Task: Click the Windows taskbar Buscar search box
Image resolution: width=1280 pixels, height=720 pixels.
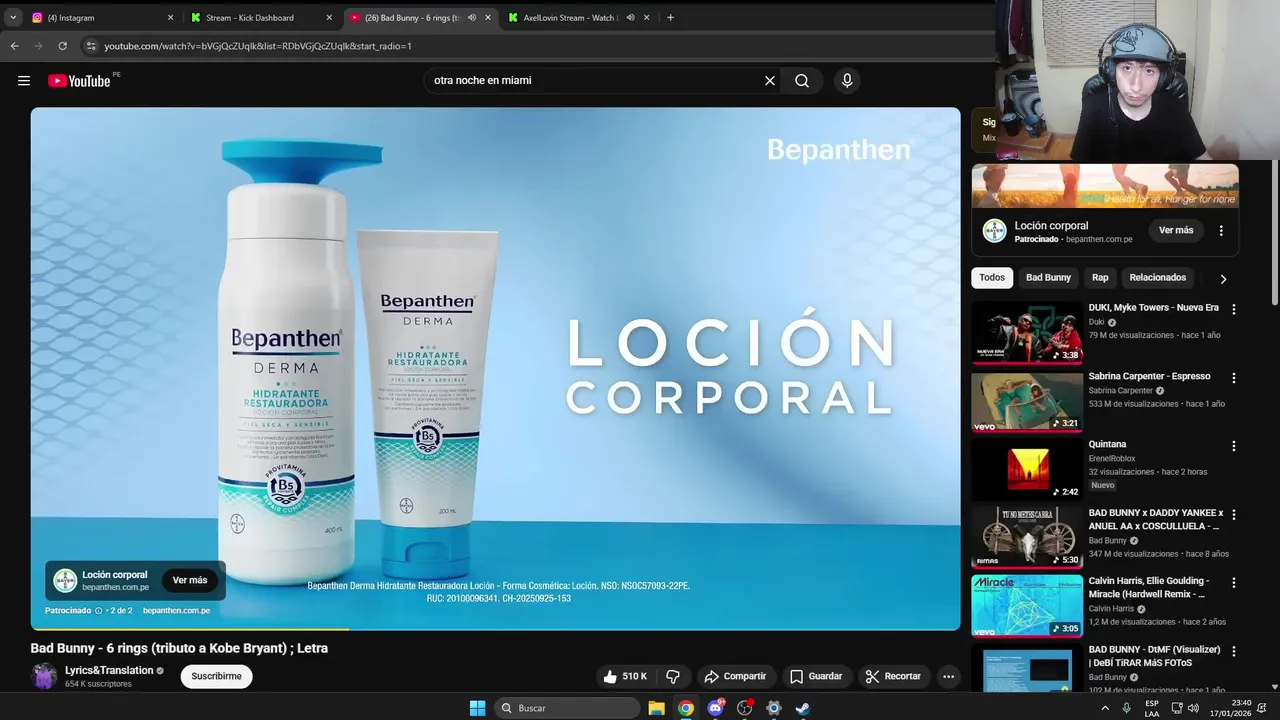Action: (567, 708)
